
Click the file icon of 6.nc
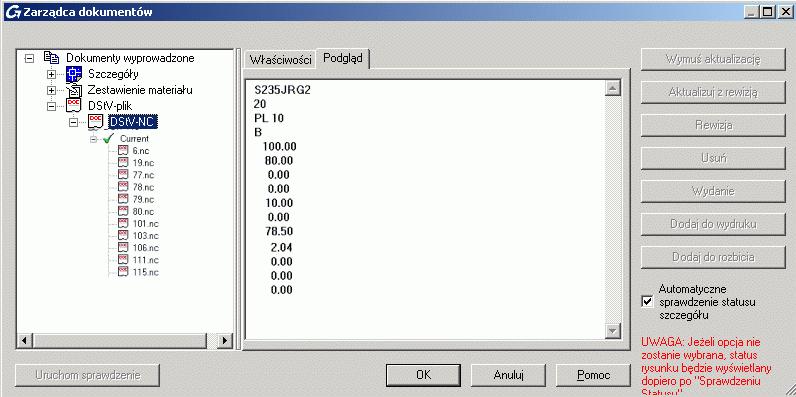(x=123, y=150)
